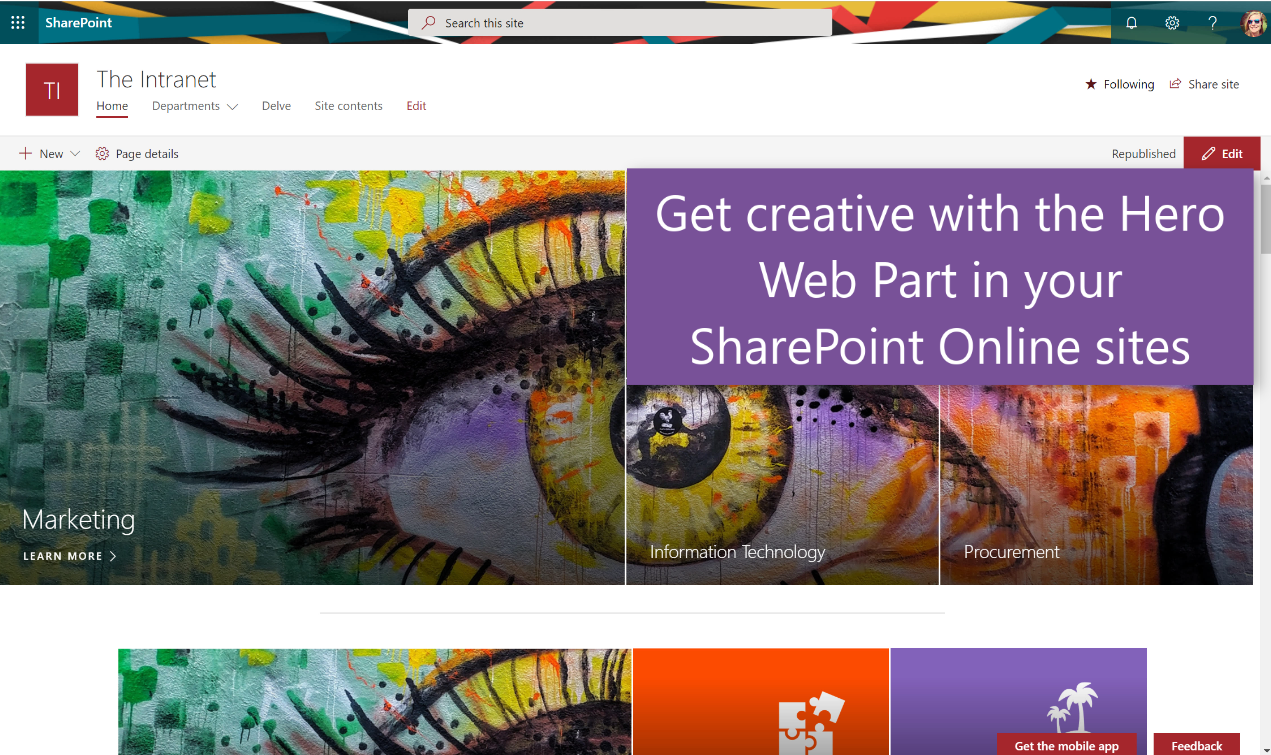Open the Information Technology hero tile
Image resolution: width=1271 pixels, height=755 pixels.
pos(782,485)
